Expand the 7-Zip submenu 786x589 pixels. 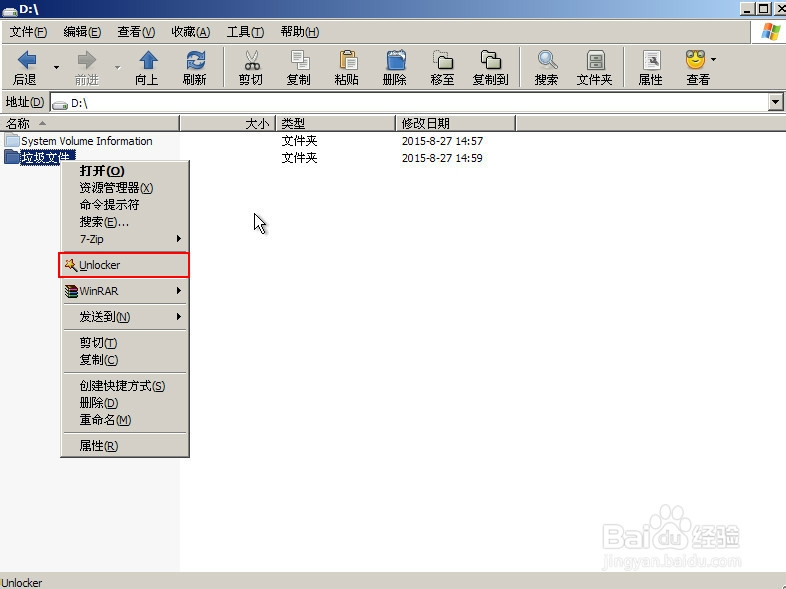pos(124,239)
